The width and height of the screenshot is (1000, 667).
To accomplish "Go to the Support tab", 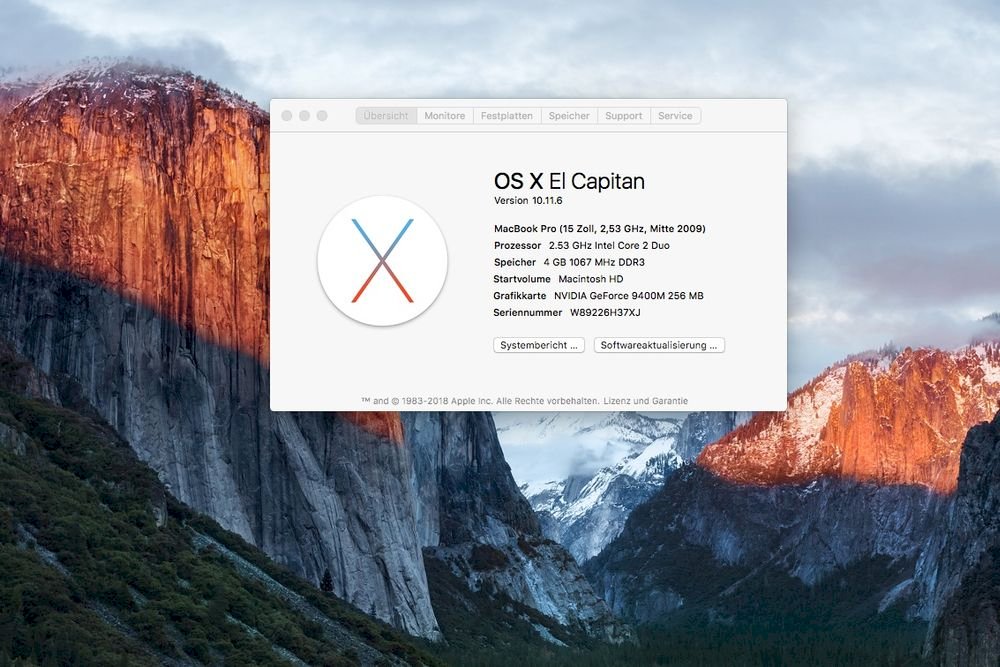I will click(x=624, y=116).
